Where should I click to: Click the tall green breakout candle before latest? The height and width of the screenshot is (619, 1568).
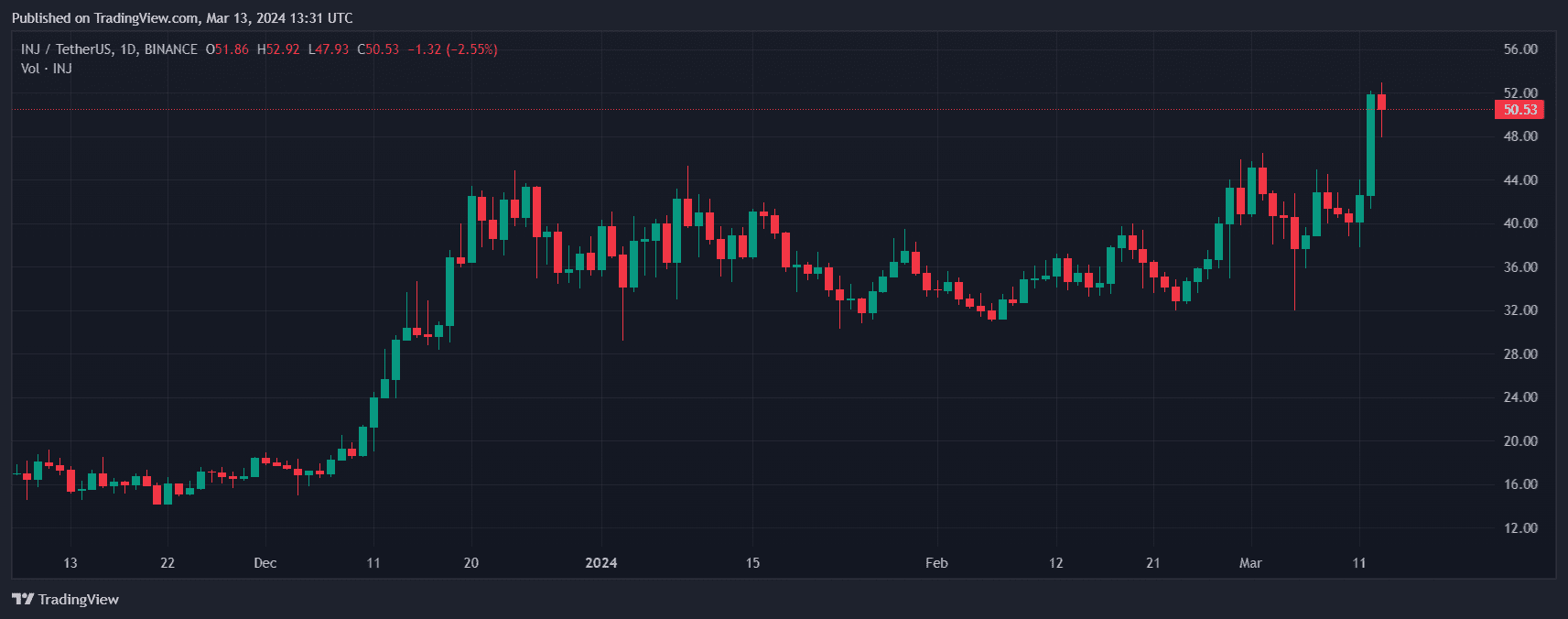point(1370,145)
